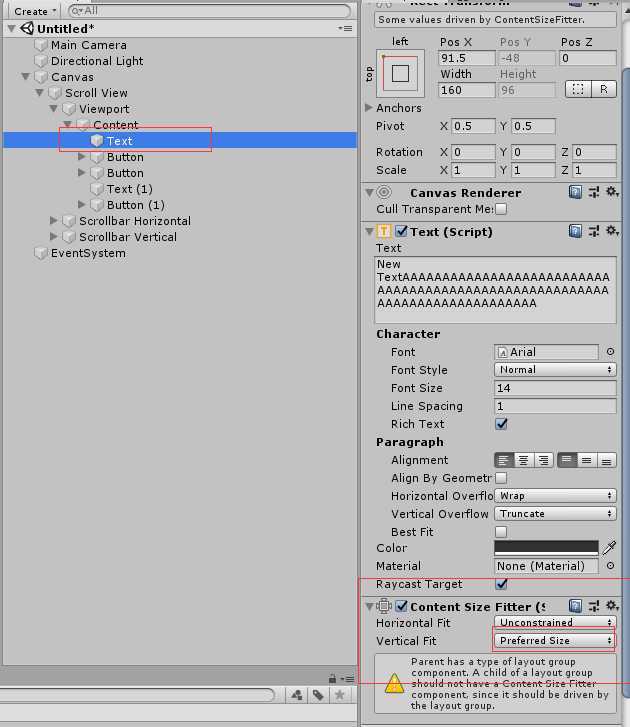Open the Text (Script) preset sliders icon
Image resolution: width=630 pixels, height=727 pixels.
click(x=594, y=231)
